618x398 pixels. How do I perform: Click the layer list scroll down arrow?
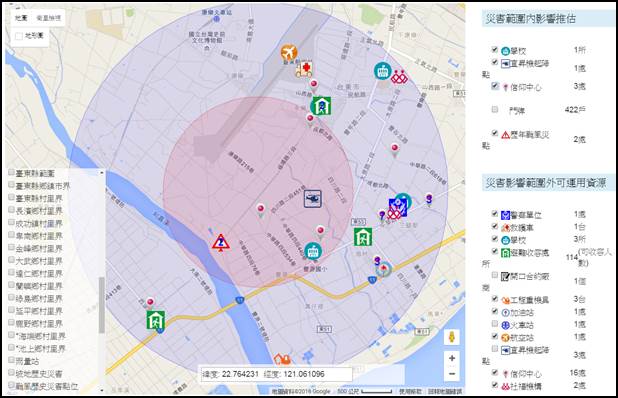click(x=102, y=390)
